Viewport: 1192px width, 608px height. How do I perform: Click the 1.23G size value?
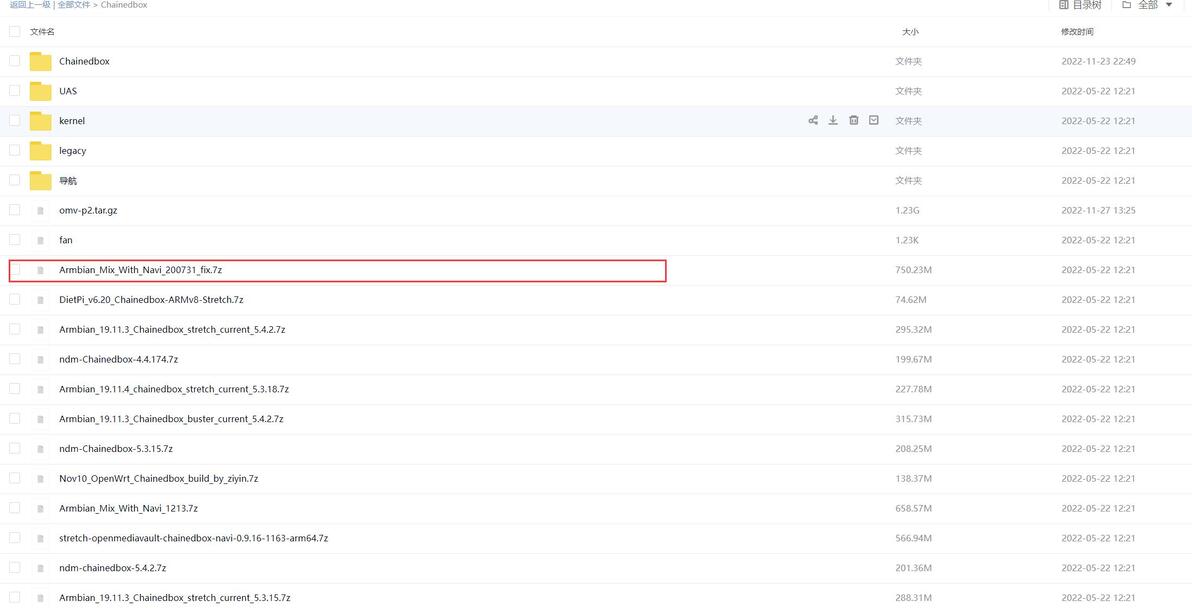(908, 210)
